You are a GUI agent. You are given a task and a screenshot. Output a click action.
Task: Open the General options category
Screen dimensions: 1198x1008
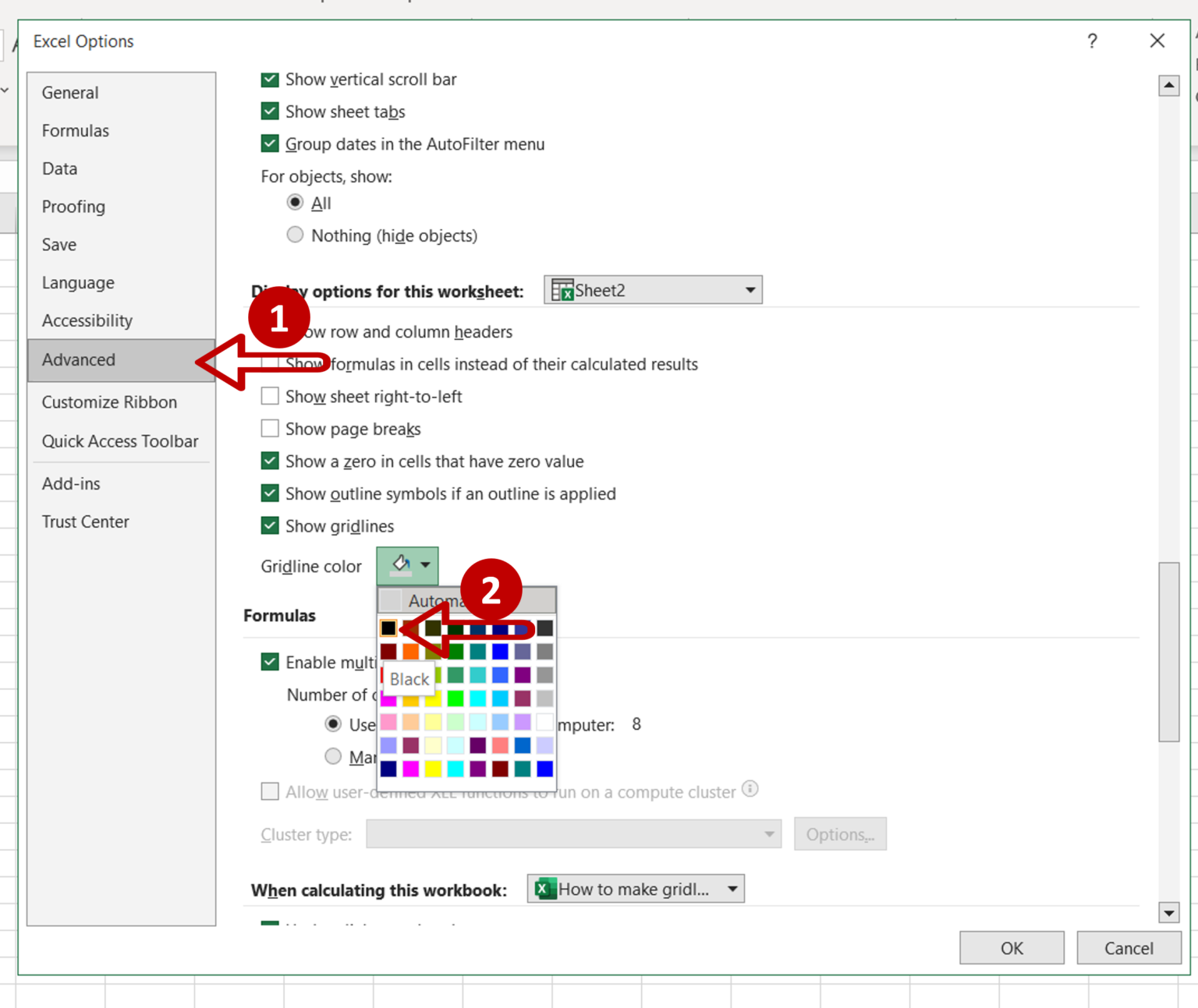(x=122, y=93)
